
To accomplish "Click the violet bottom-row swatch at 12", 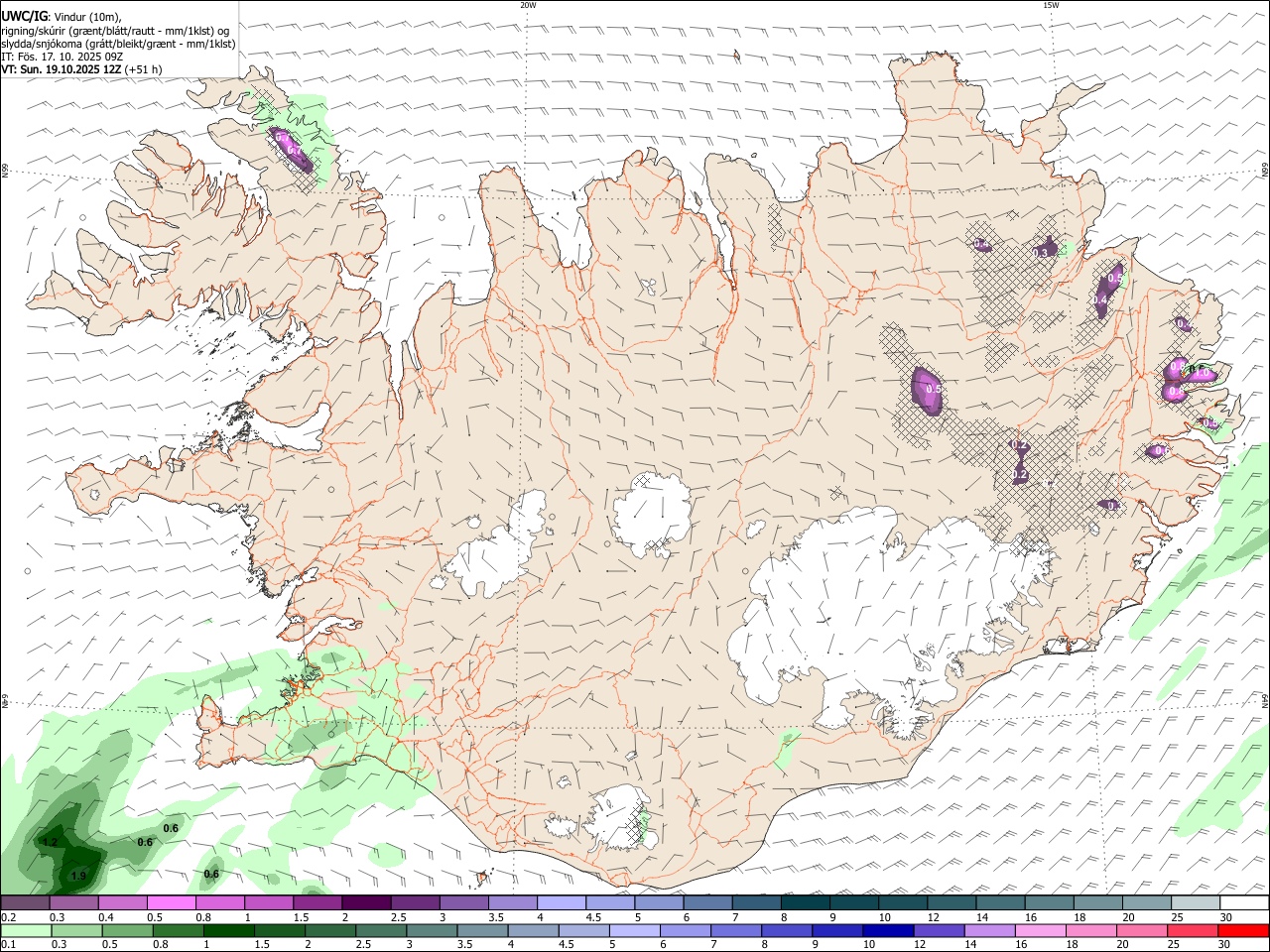I will (x=940, y=931).
